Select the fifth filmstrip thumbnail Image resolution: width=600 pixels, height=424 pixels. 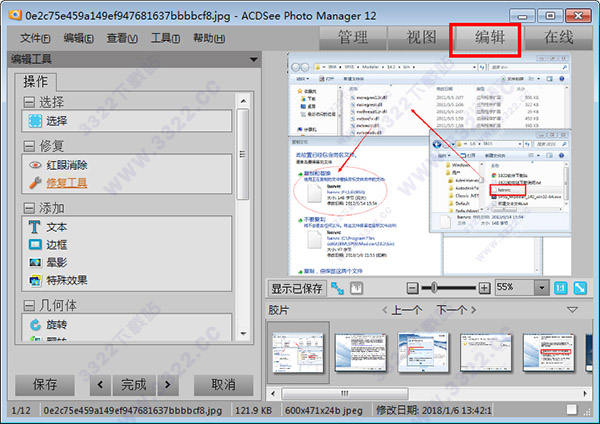pos(548,352)
